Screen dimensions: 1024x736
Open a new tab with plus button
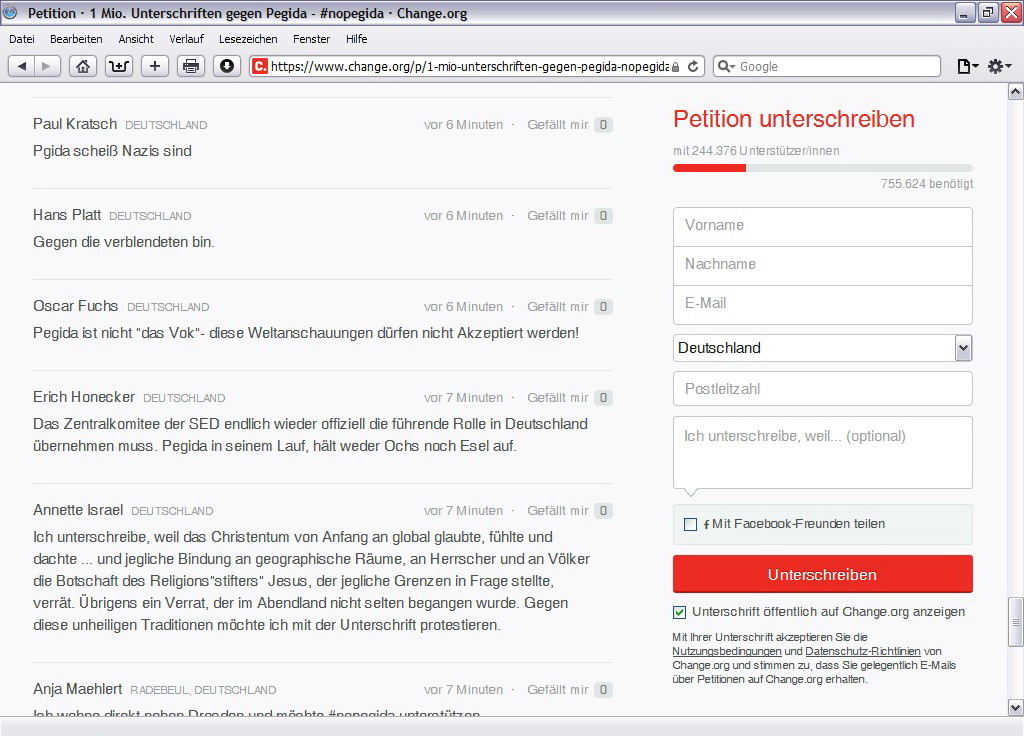155,66
